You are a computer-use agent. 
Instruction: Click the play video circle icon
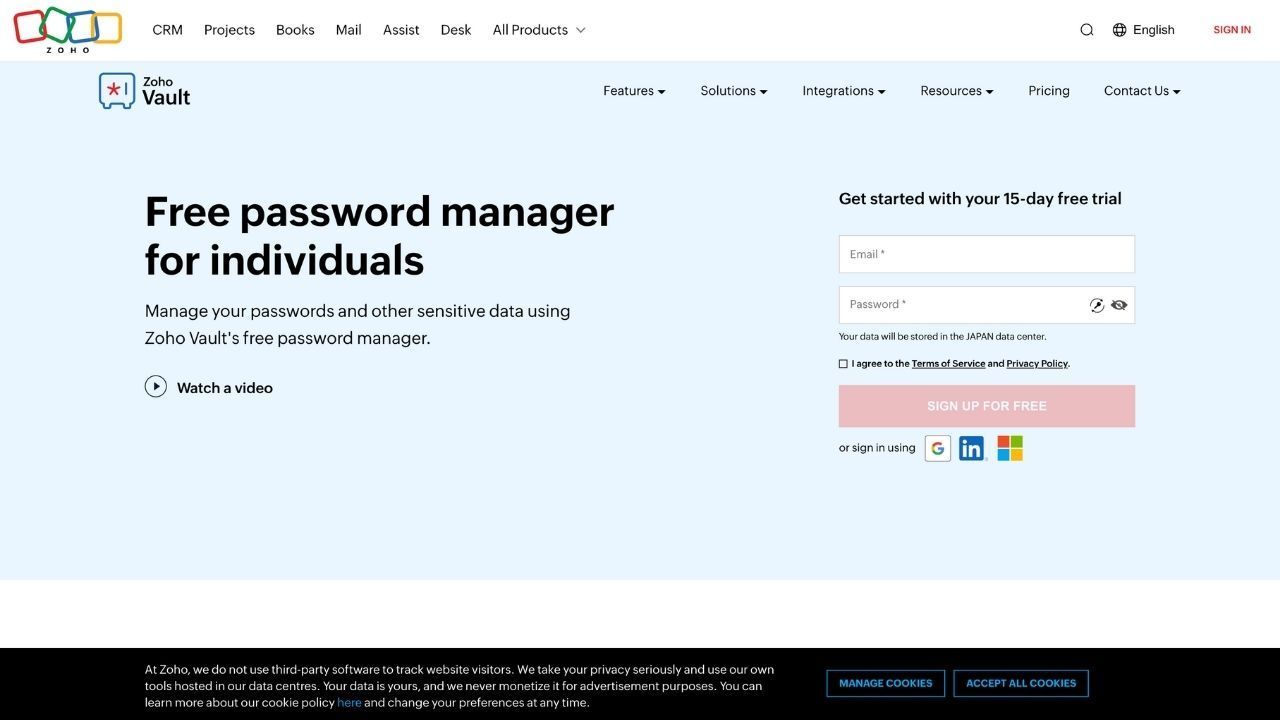pyautogui.click(x=156, y=386)
